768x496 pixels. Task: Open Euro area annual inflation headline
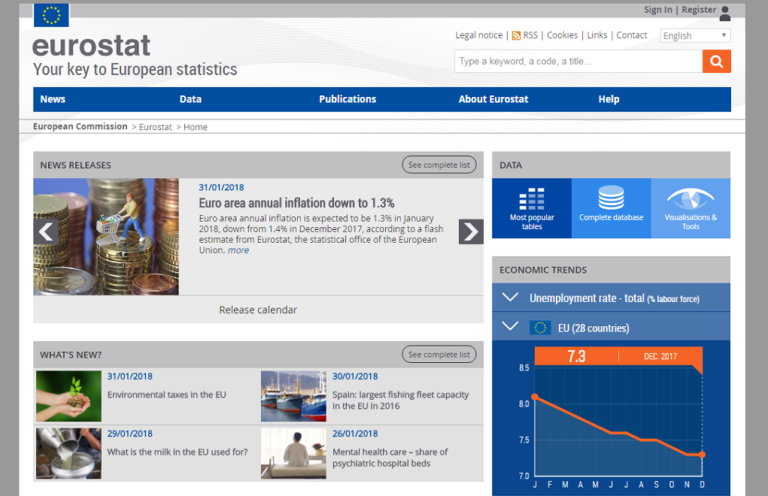296,203
